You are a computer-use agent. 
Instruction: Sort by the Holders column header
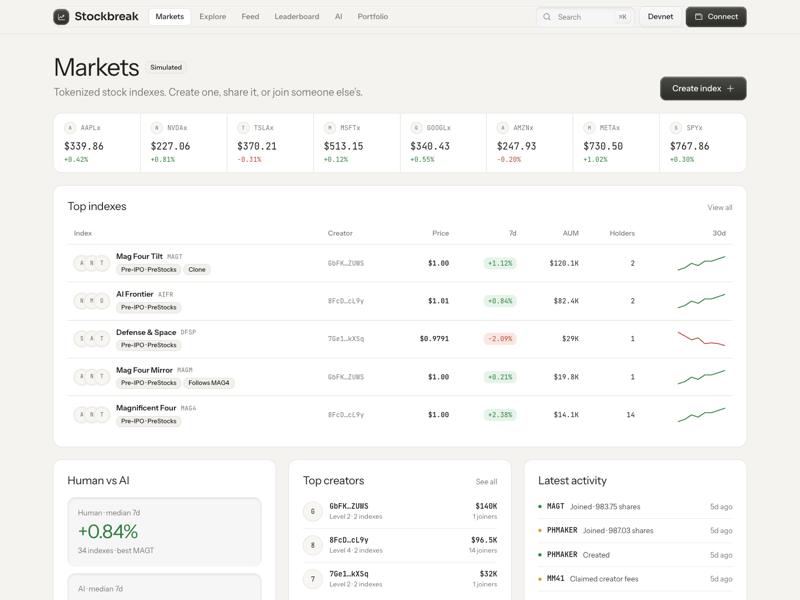coord(622,233)
